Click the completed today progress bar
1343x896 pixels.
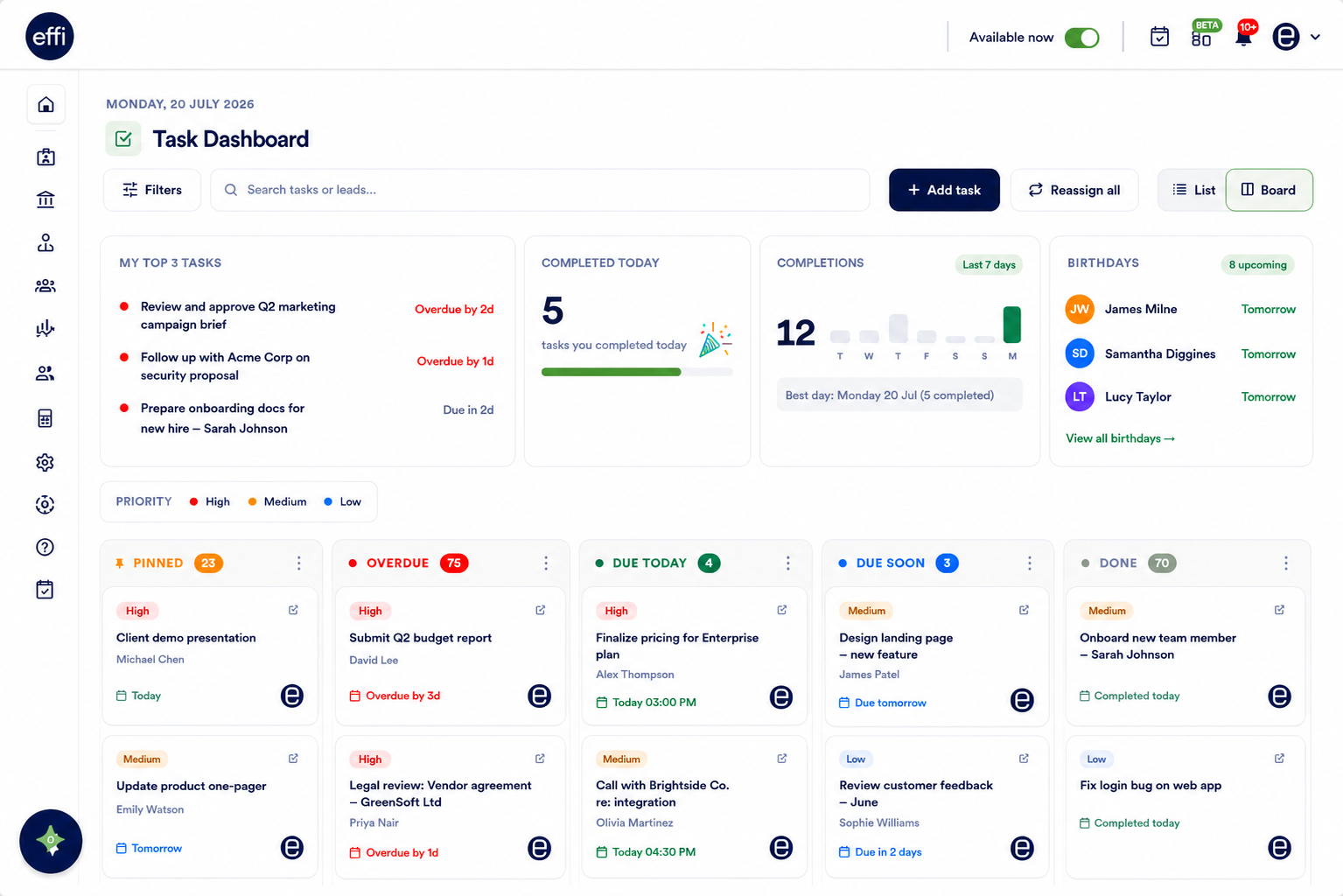point(637,372)
